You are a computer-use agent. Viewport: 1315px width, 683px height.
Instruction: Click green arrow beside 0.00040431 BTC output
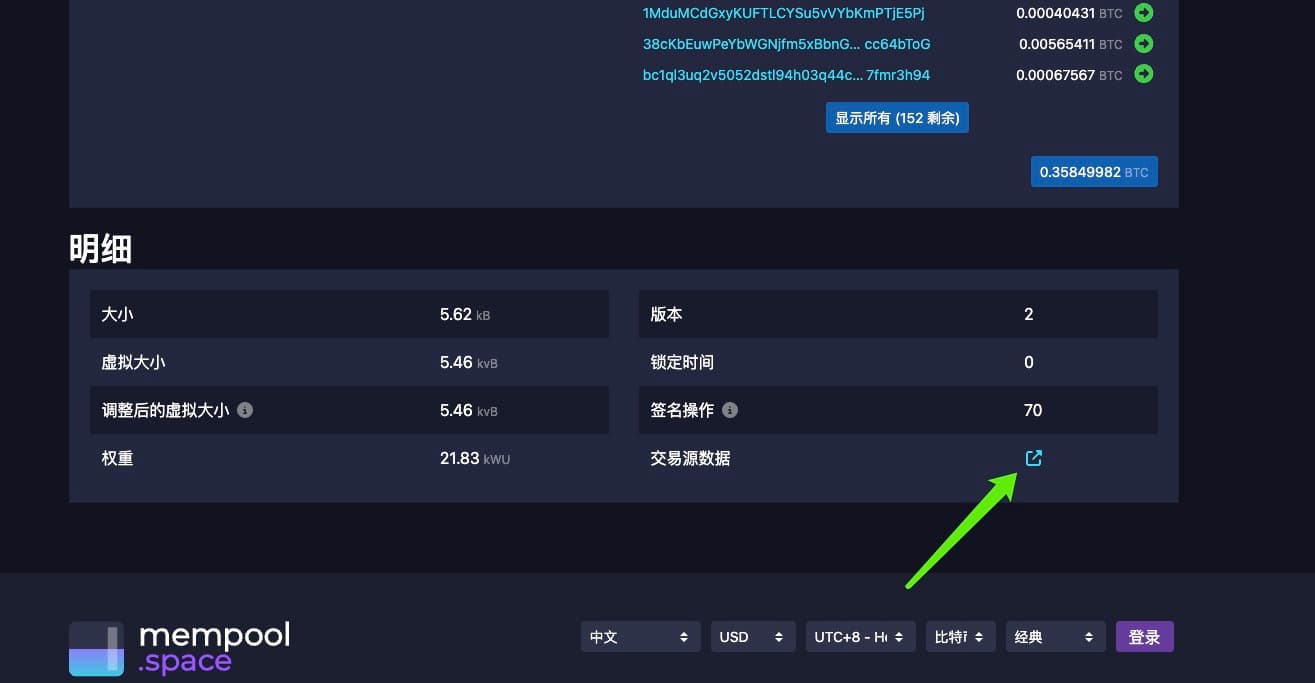pyautogui.click(x=1144, y=13)
